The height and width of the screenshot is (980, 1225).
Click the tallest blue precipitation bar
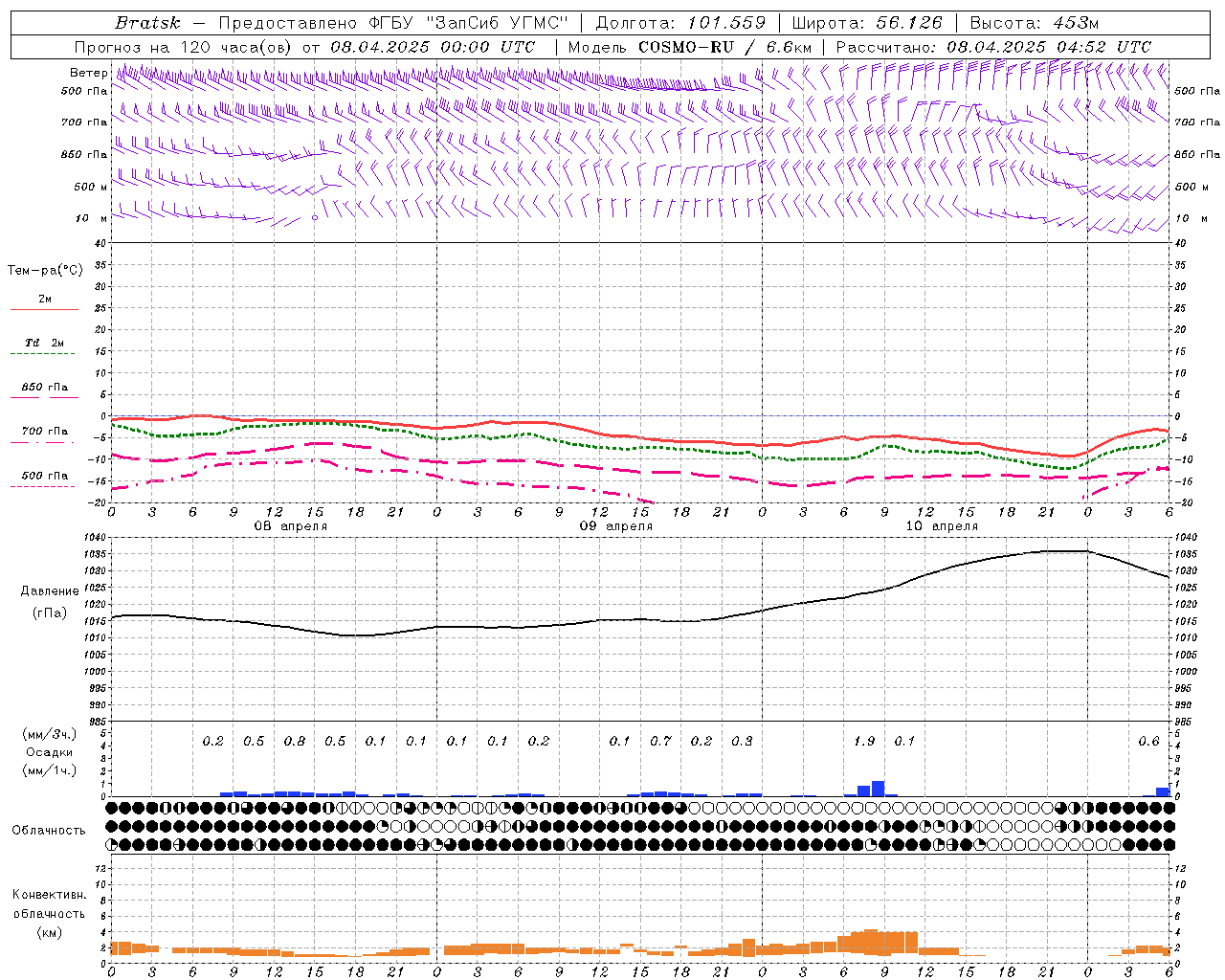tap(878, 789)
